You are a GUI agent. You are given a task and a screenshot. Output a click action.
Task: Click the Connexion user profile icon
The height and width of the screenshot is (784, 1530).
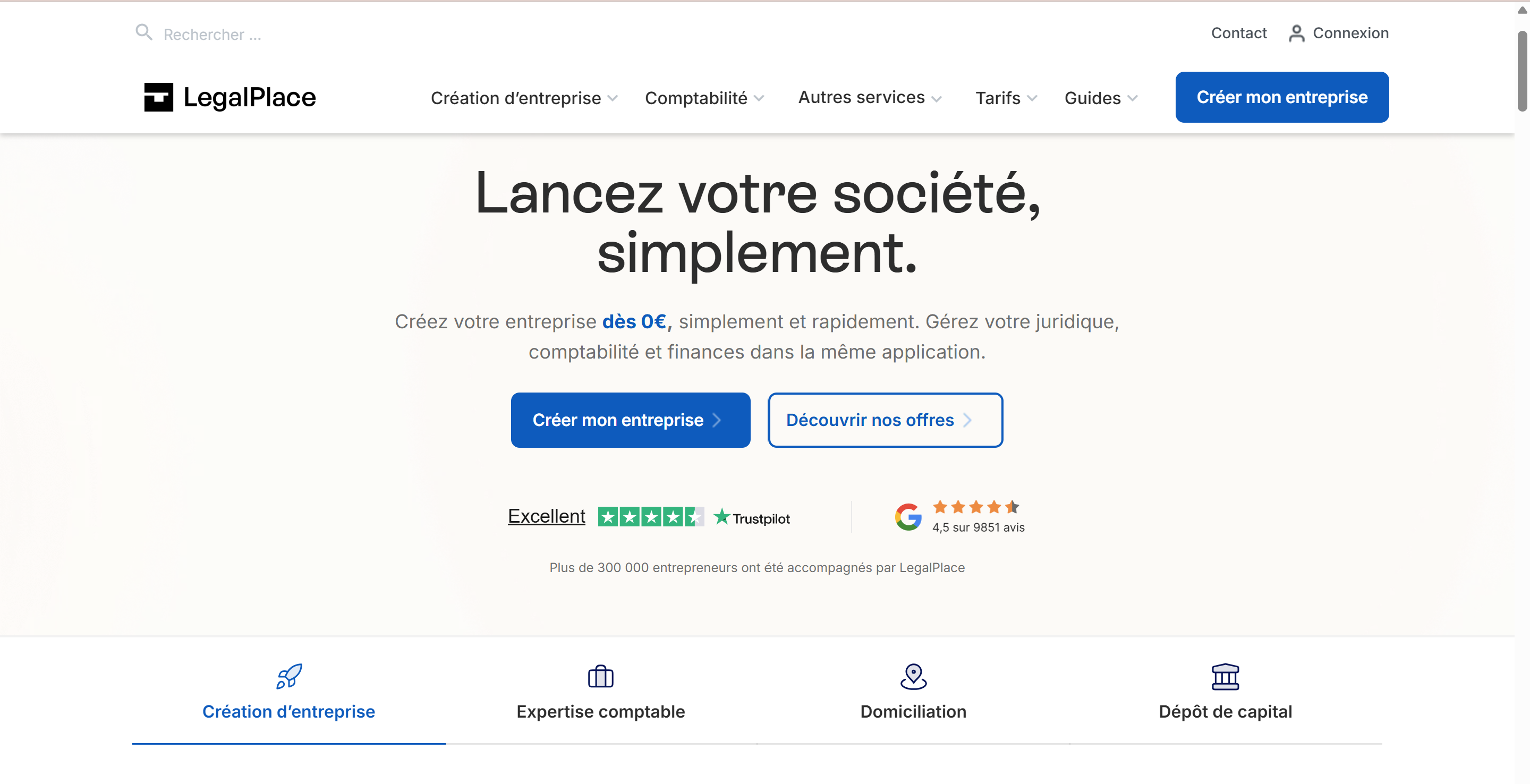(x=1296, y=33)
